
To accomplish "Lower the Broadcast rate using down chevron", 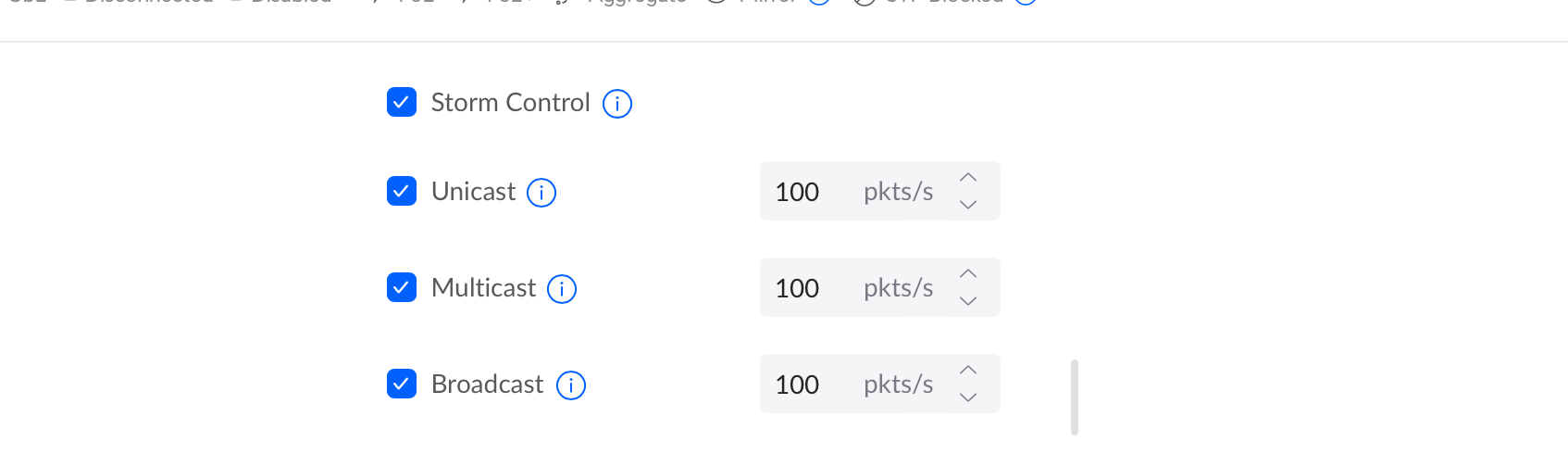I will coord(968,397).
